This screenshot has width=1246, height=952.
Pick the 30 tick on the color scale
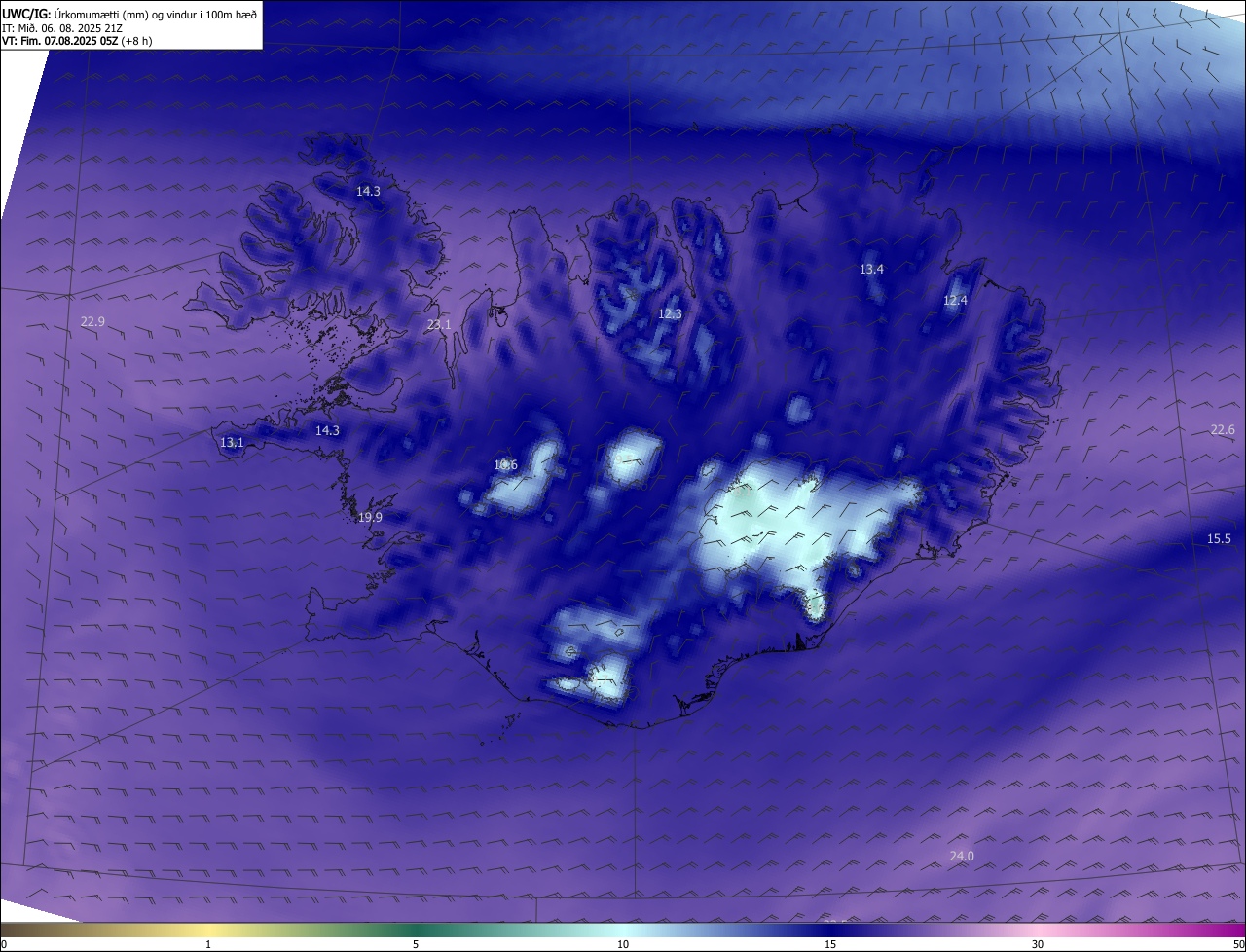click(x=1038, y=944)
